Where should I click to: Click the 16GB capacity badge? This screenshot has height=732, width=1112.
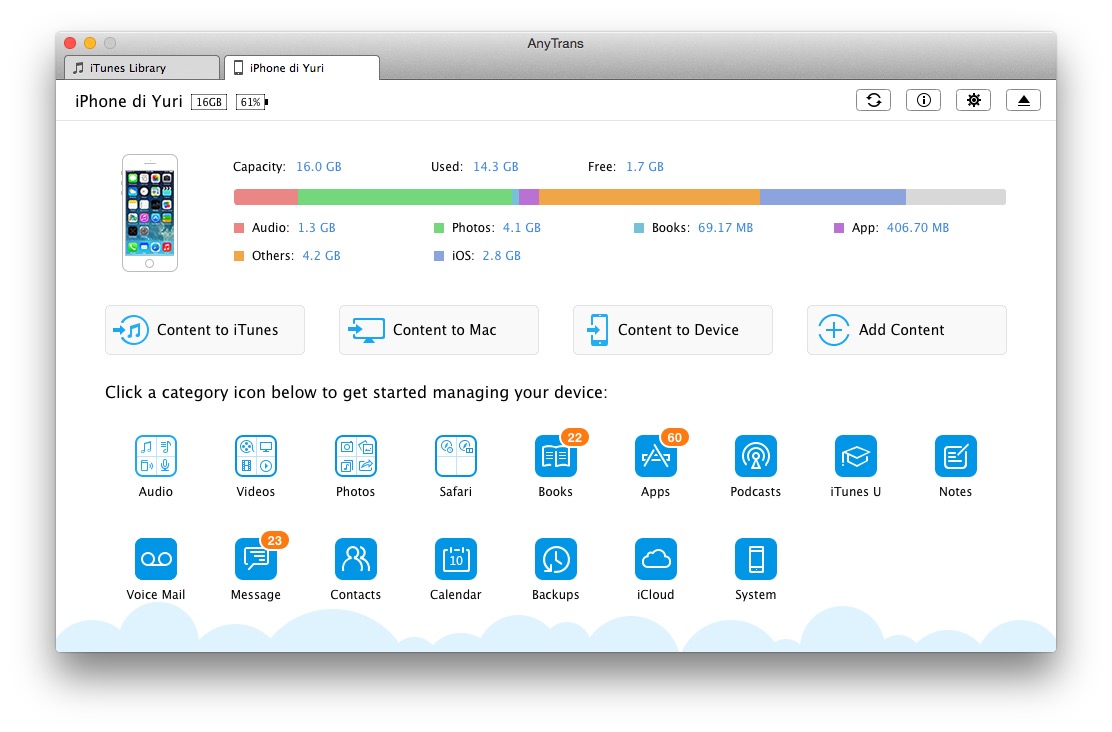209,102
